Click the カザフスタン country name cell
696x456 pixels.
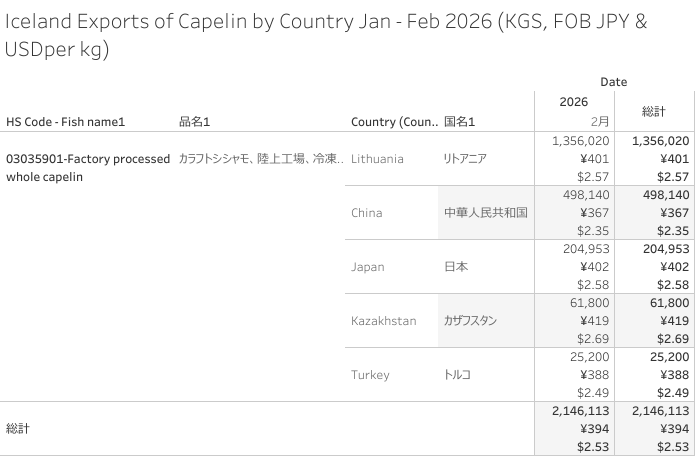click(470, 321)
